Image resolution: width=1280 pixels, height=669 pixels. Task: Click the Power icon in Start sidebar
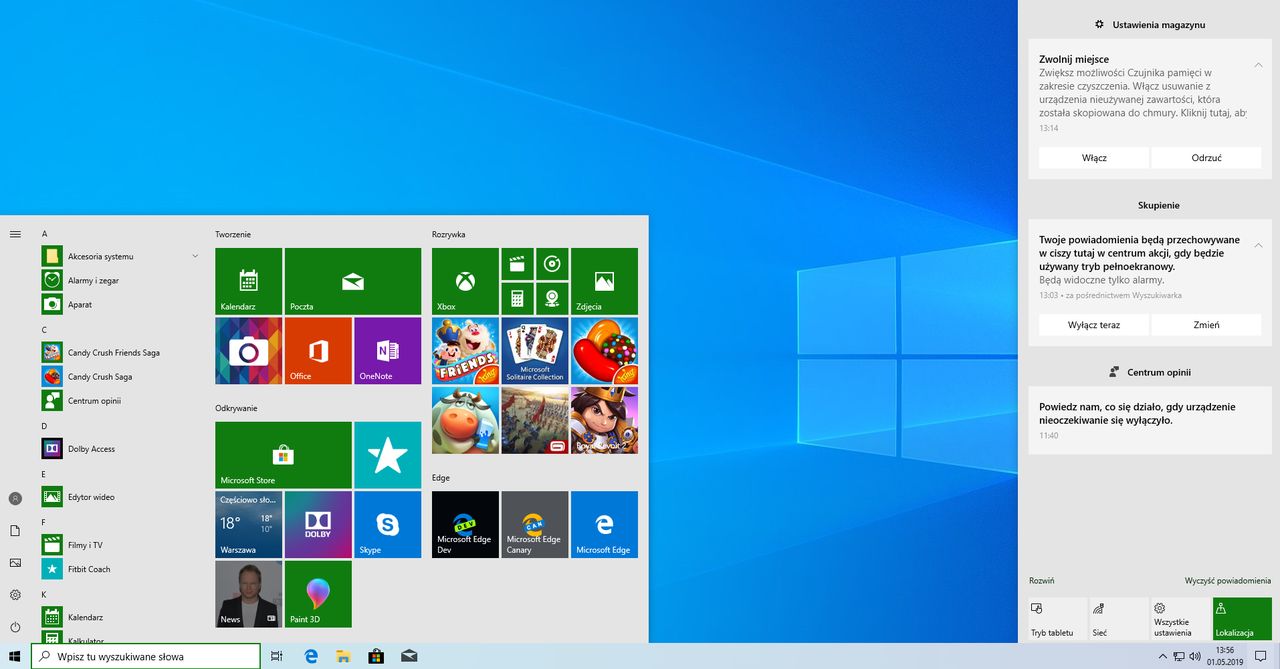pos(15,627)
